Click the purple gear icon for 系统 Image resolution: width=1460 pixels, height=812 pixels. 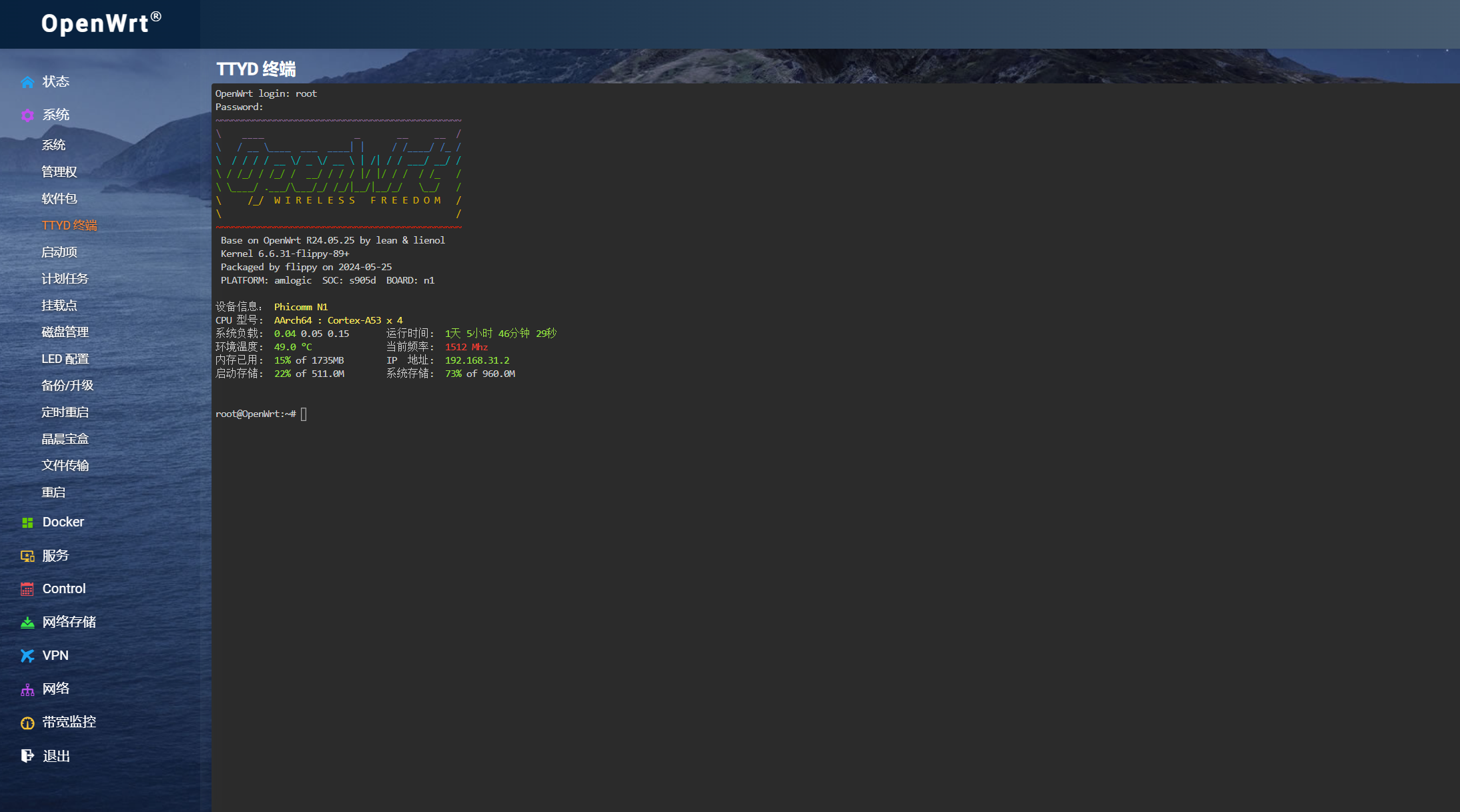click(x=27, y=115)
